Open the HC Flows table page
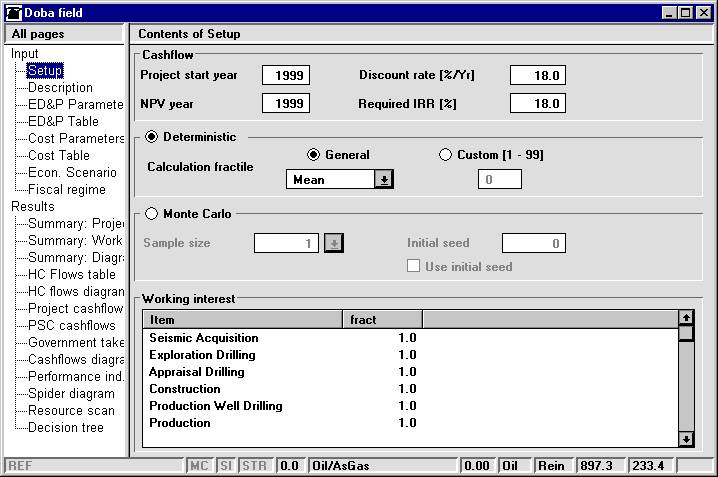The image size is (718, 477). (71, 274)
